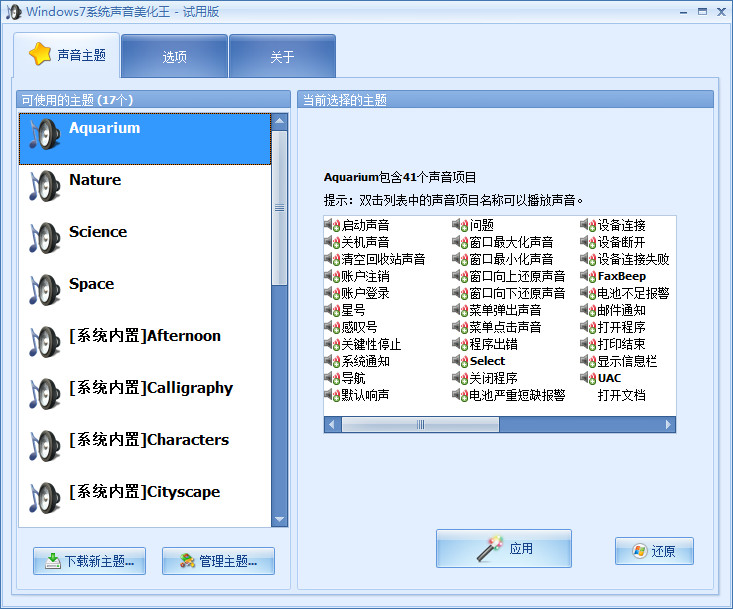Click sound list scroll-left arrow
The height and width of the screenshot is (609, 733).
click(332, 424)
